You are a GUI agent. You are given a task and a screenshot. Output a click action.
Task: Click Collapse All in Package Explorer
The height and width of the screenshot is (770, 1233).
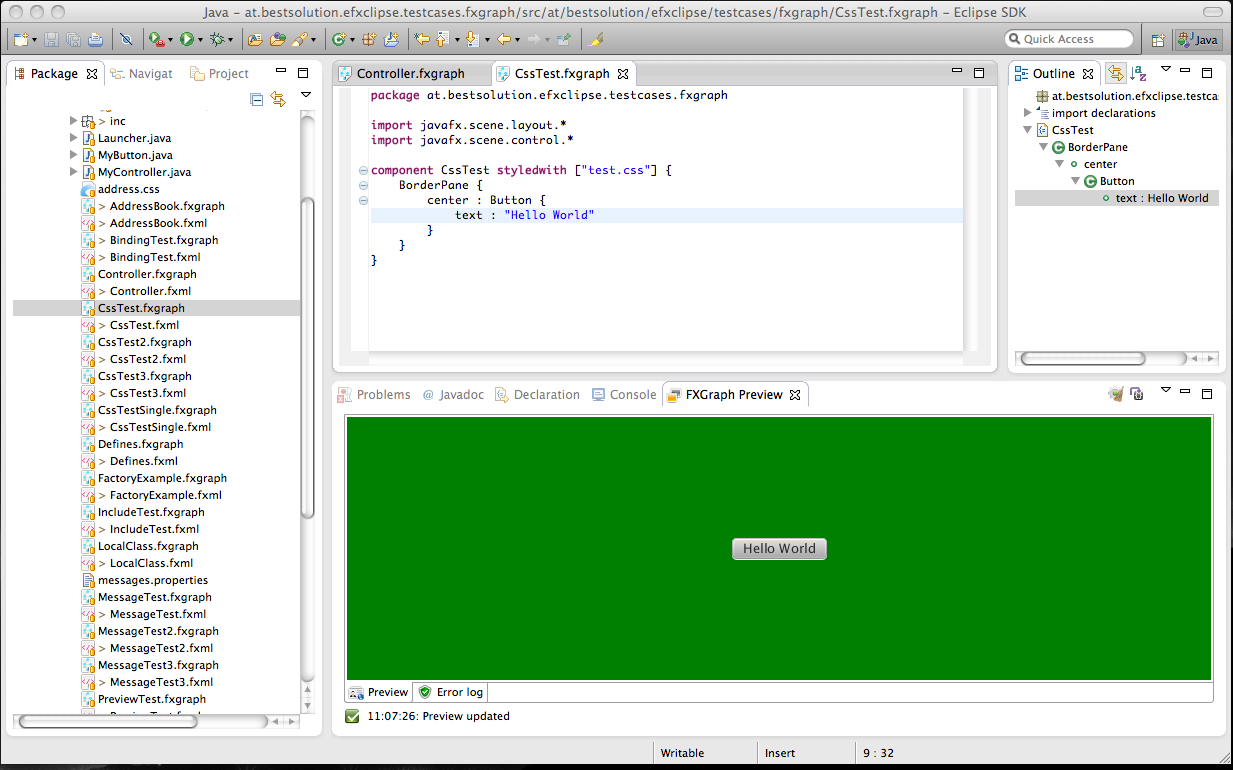(257, 99)
